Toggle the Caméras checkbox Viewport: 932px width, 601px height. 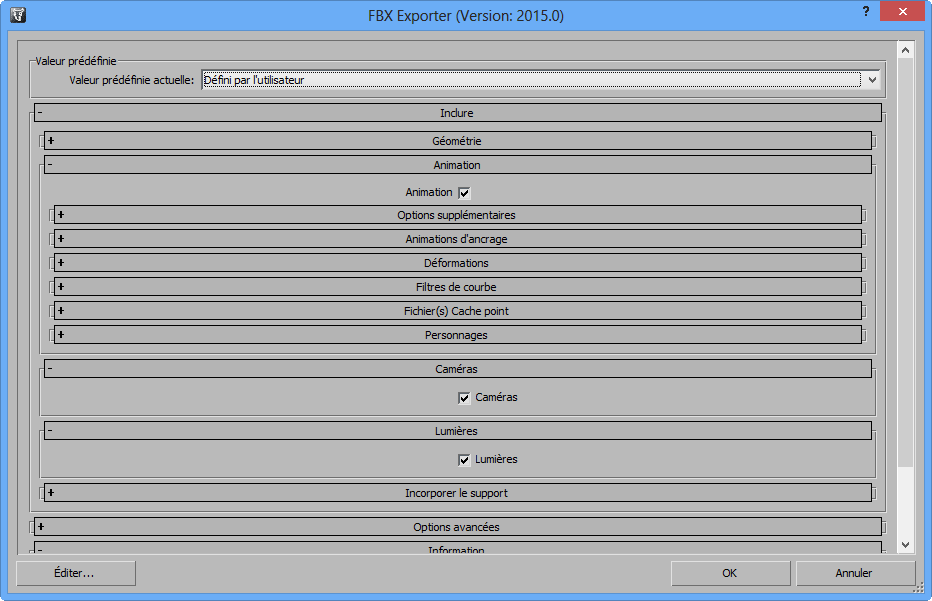pos(464,398)
